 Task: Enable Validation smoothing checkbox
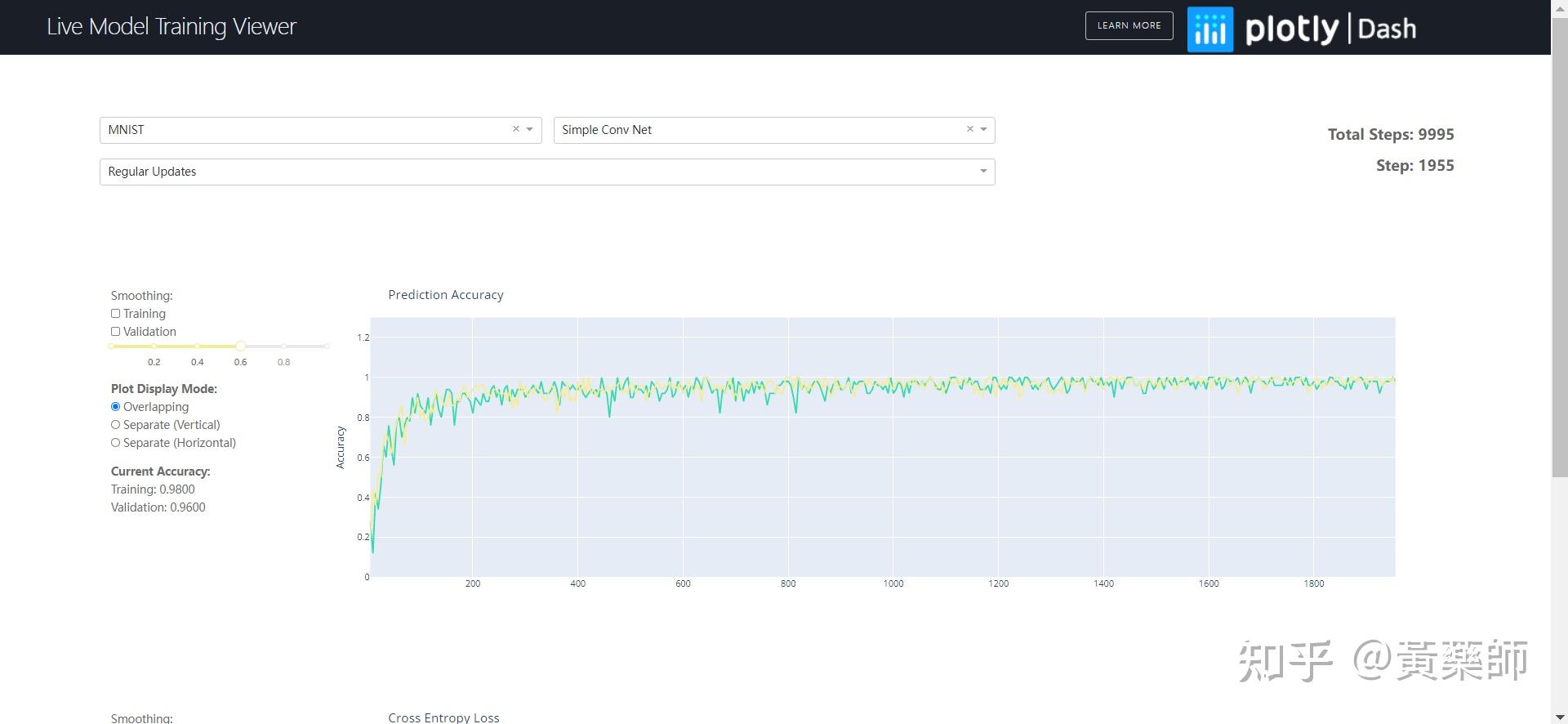point(115,332)
